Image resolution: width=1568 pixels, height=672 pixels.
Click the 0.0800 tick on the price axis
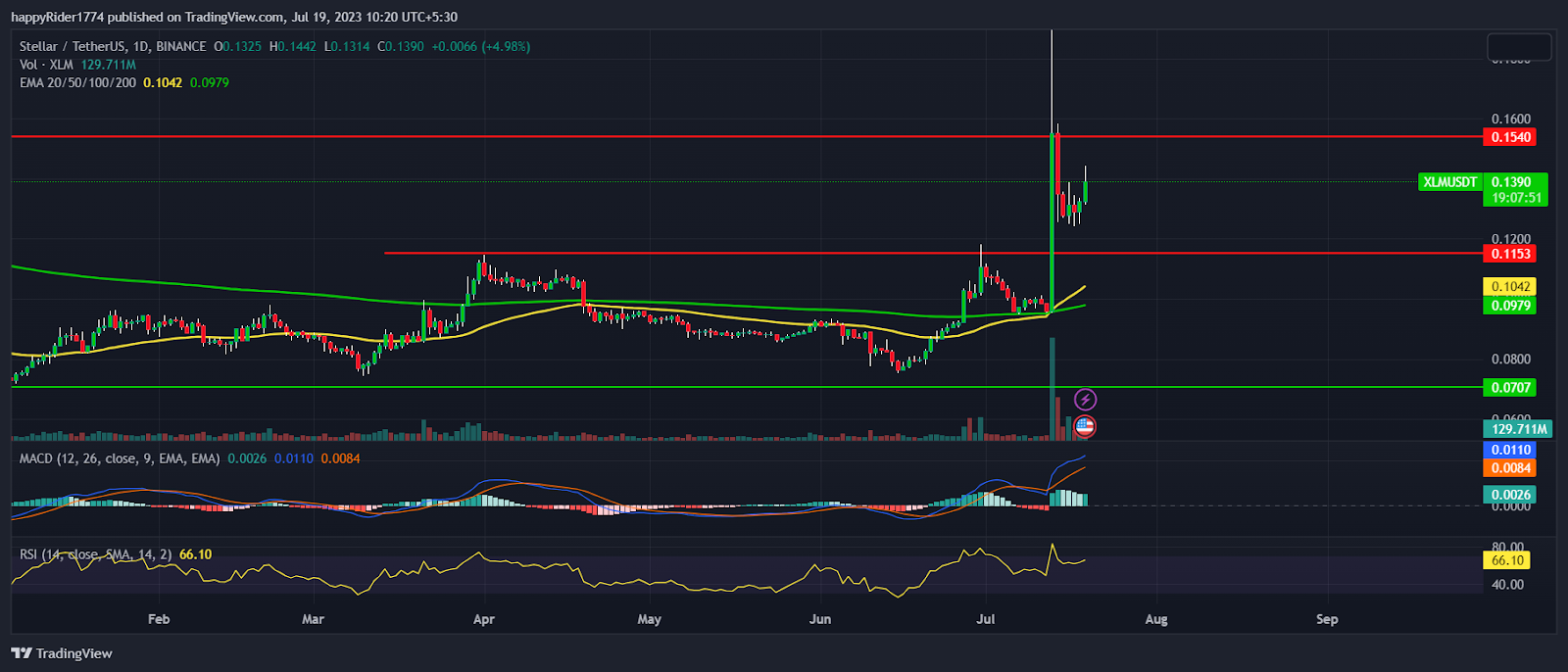coord(1511,360)
